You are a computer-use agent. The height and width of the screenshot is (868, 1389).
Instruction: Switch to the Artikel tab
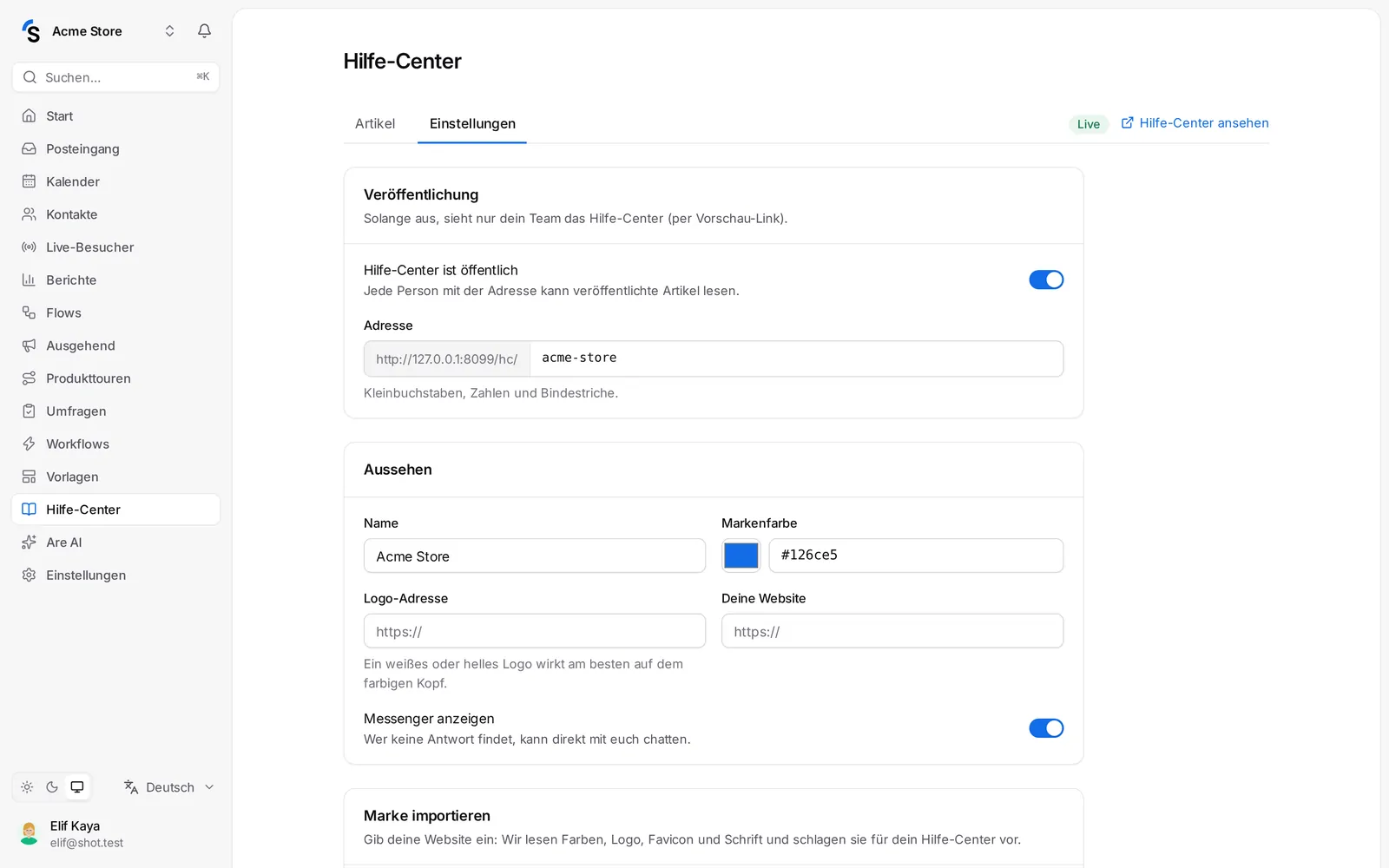375,123
